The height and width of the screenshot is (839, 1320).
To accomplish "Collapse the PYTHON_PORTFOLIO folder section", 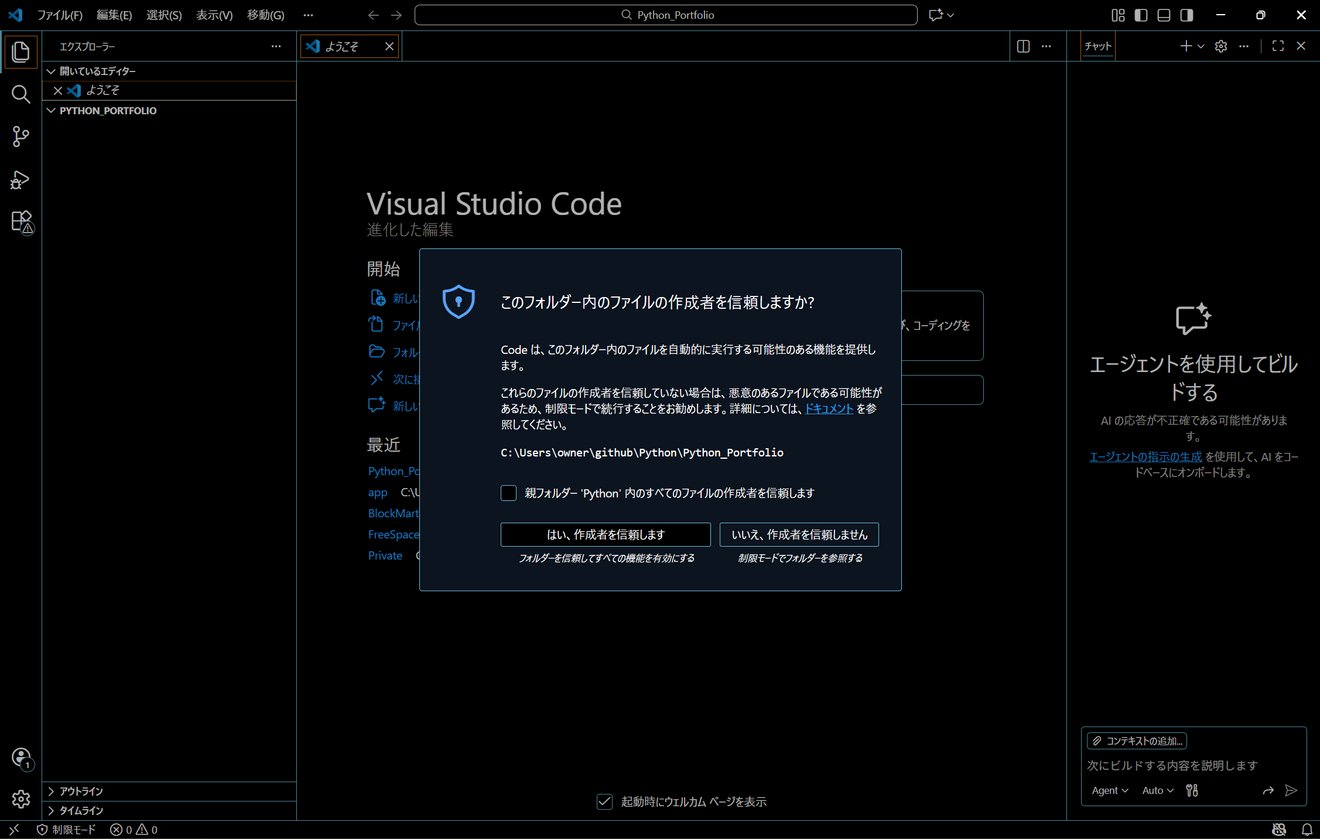I will pyautogui.click(x=169, y=111).
